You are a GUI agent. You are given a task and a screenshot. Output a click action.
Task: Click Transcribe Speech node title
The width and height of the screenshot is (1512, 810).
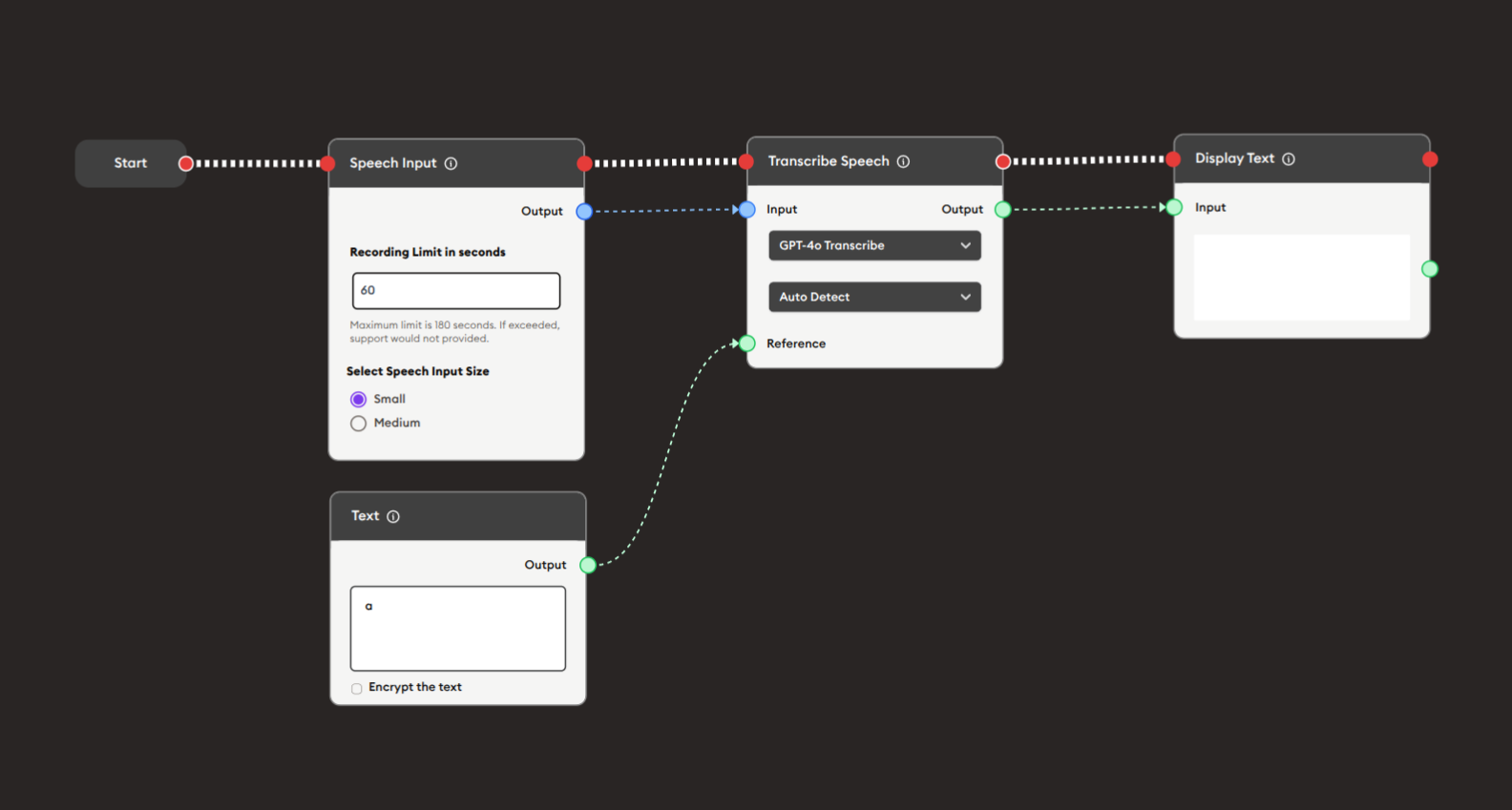click(829, 161)
